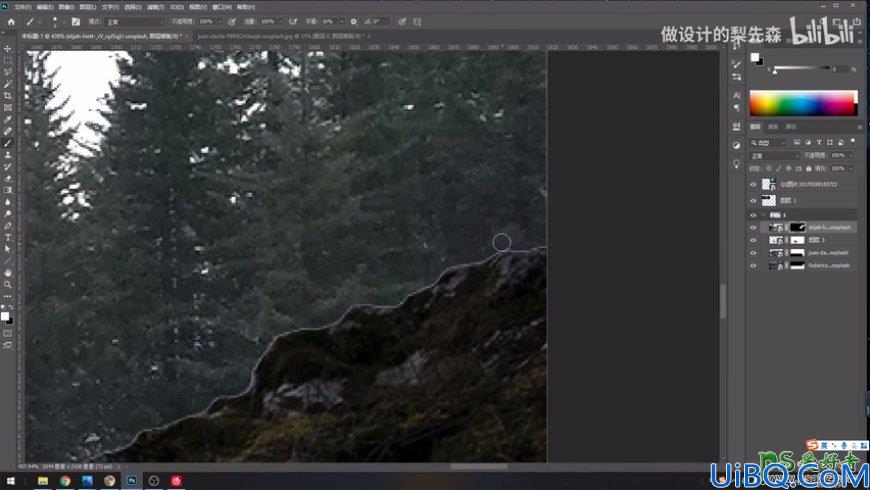Open the 滤镜 (Filter) menu
Screen dimensions: 870x490
(155, 7)
